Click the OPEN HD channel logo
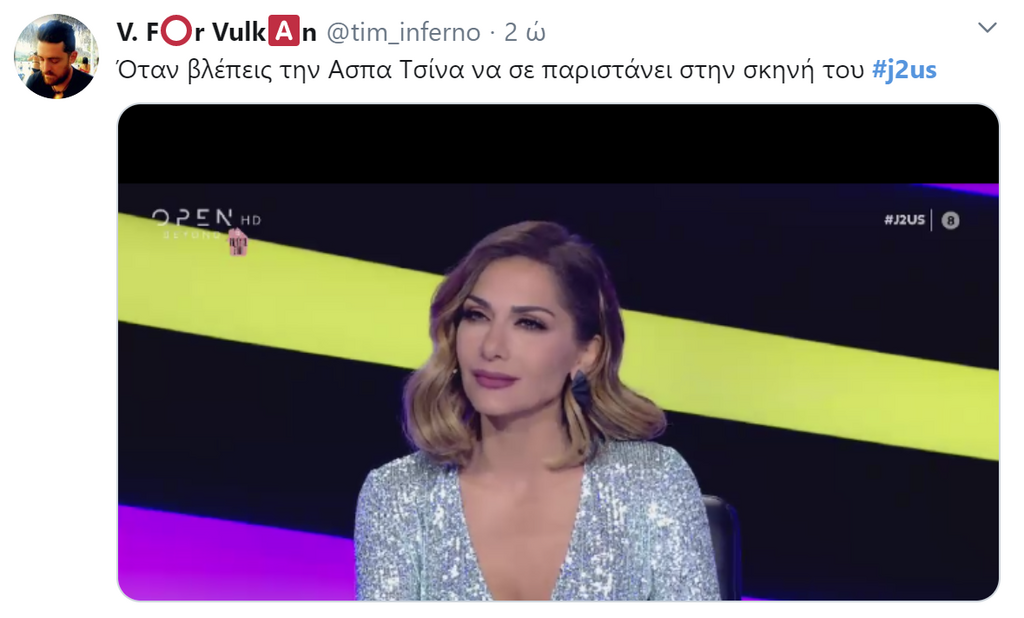Screen dimensions: 1024x618 pyautogui.click(x=206, y=222)
